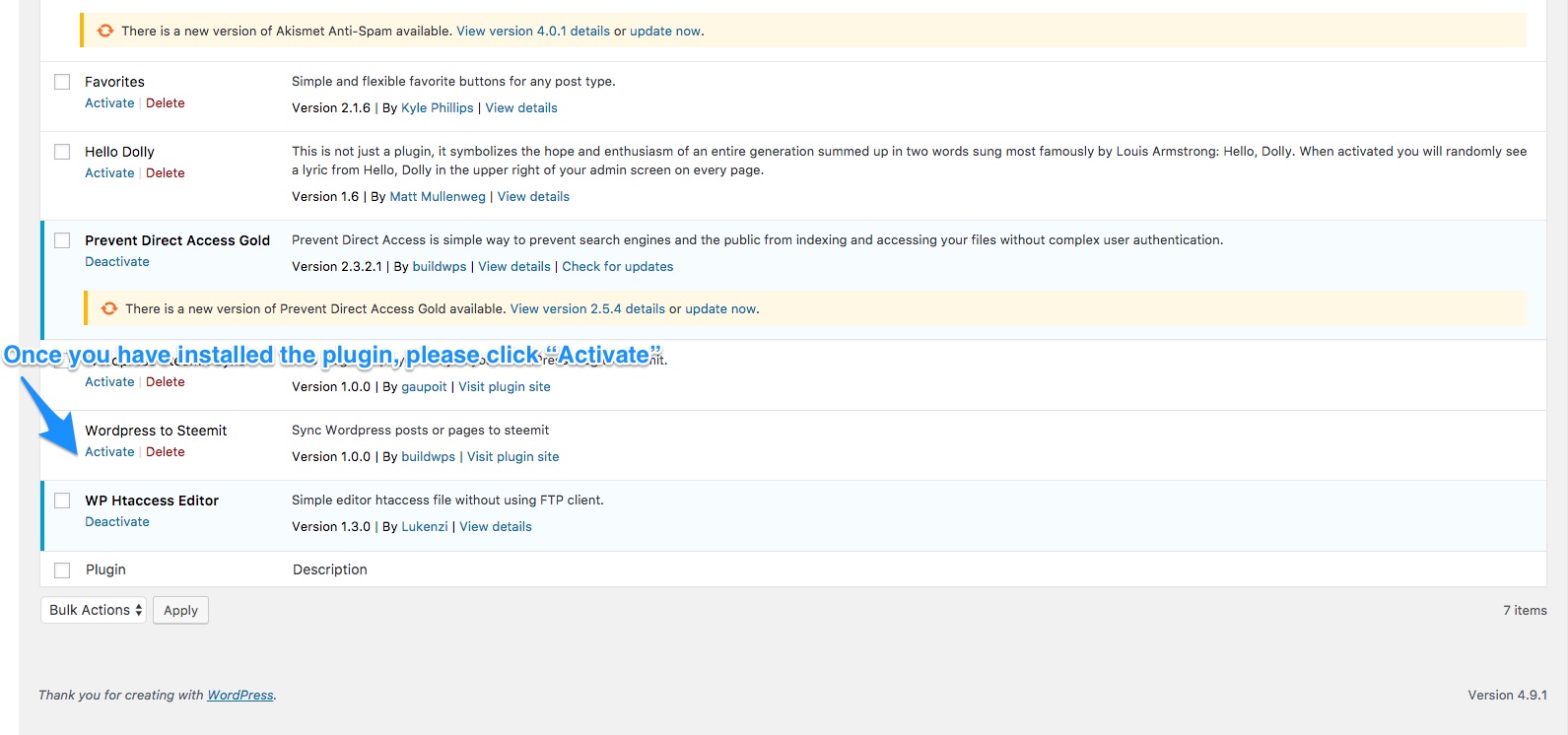Activate the Wordpress to Steemit plugin
Screen dimensions: 1568x735
pos(109,451)
